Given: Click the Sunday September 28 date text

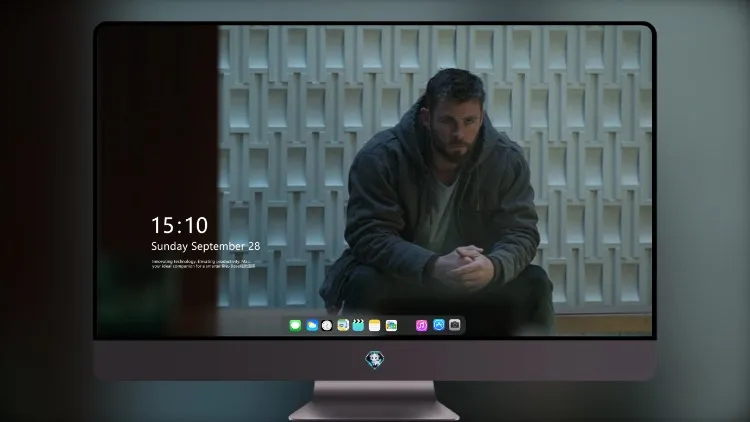Looking at the screenshot, I should click(206, 246).
